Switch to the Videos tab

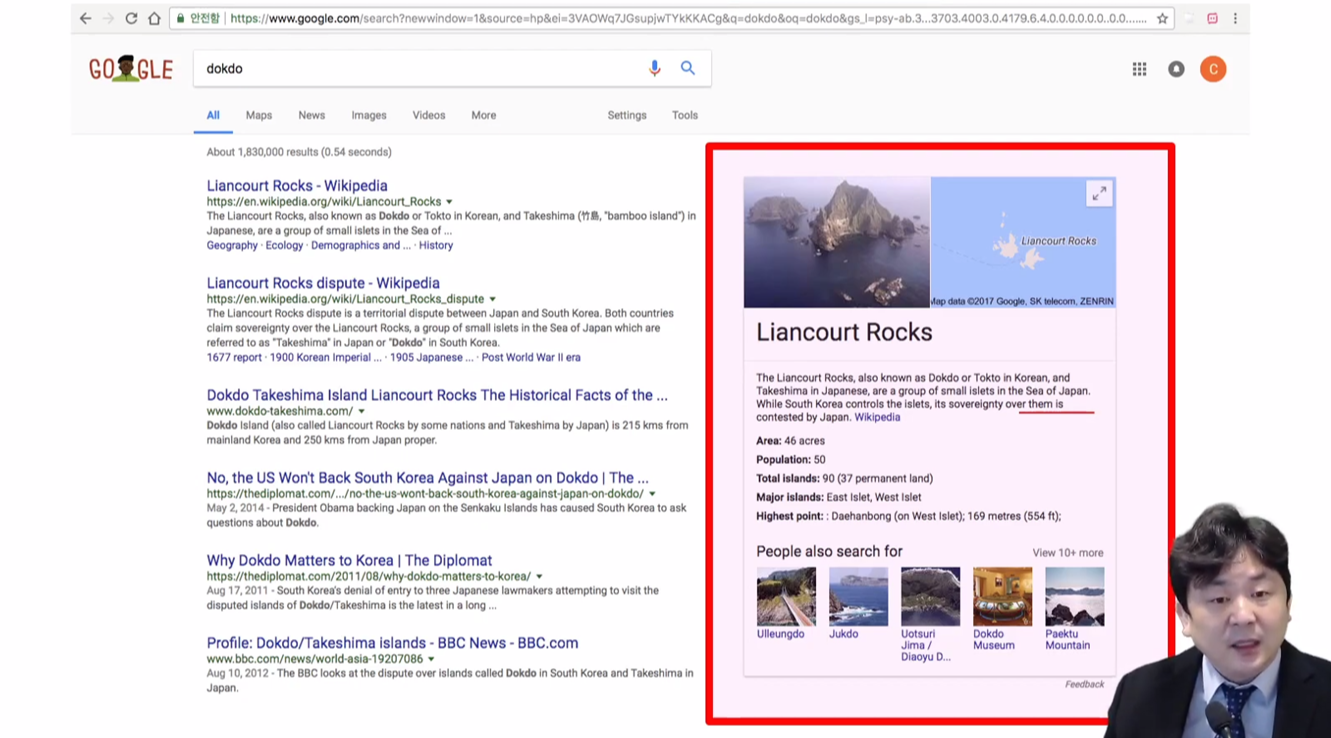429,115
